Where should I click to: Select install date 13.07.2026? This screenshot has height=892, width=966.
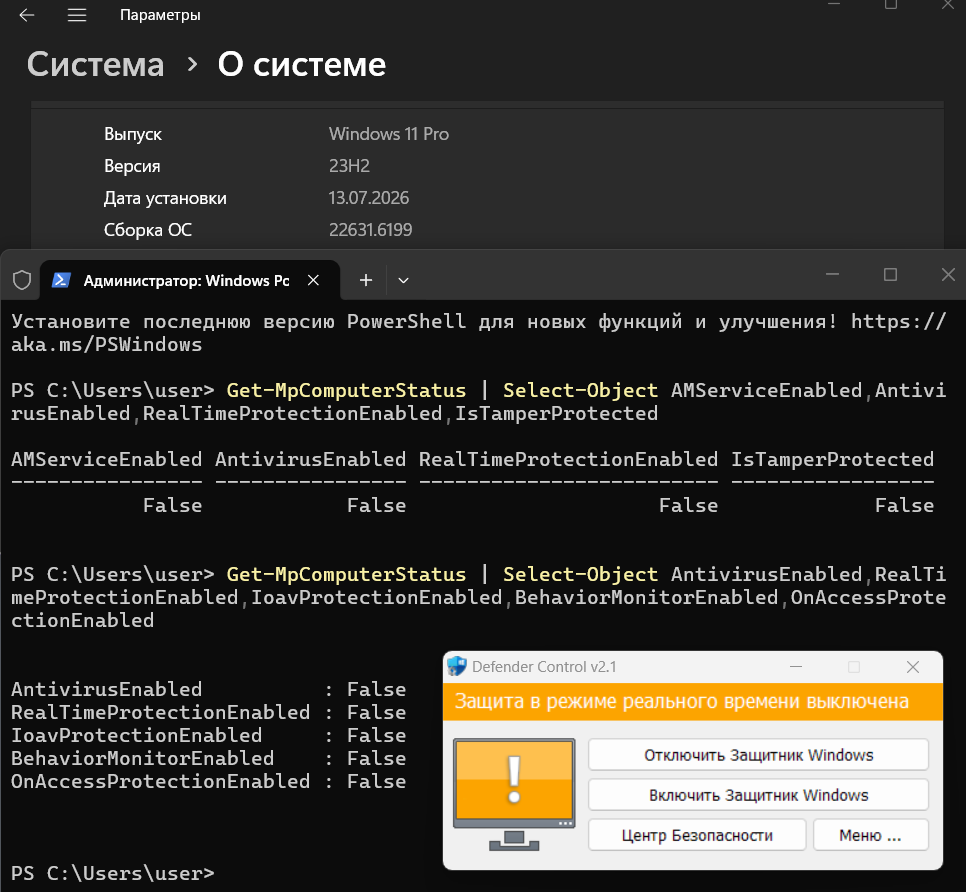tap(368, 198)
